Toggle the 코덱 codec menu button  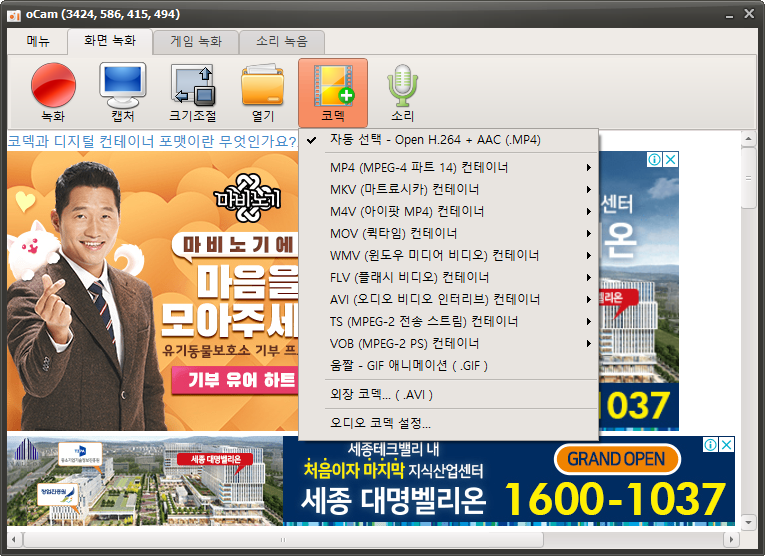click(333, 92)
